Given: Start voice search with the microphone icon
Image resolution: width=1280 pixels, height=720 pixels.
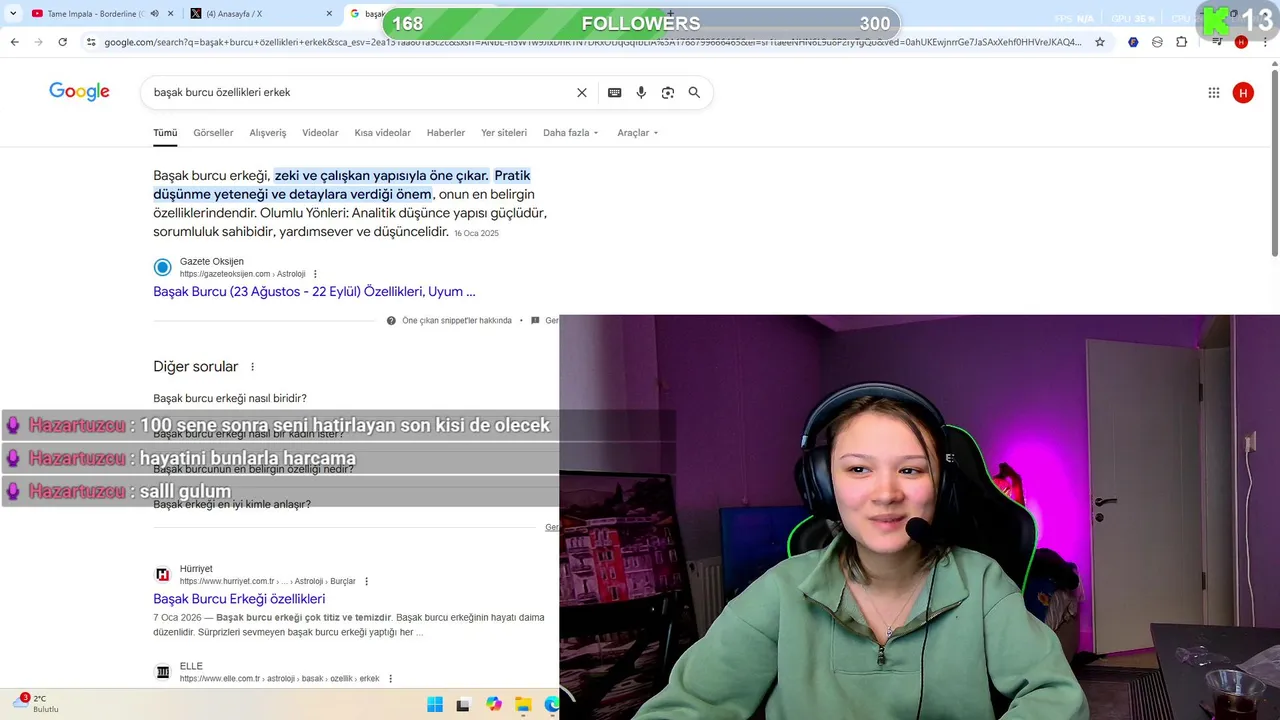Looking at the screenshot, I should pos(641,92).
